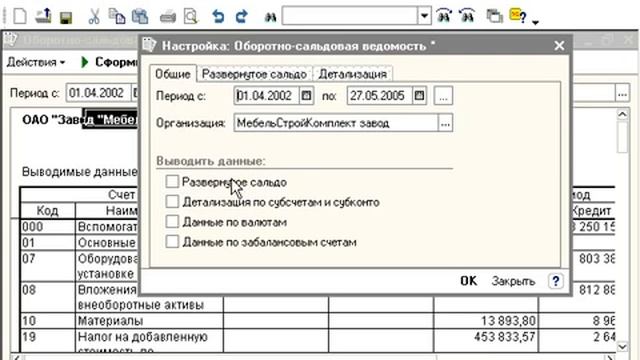Screen dimensions: 640x360
Task: Click the Redo arrow icon
Action: tap(242, 17)
